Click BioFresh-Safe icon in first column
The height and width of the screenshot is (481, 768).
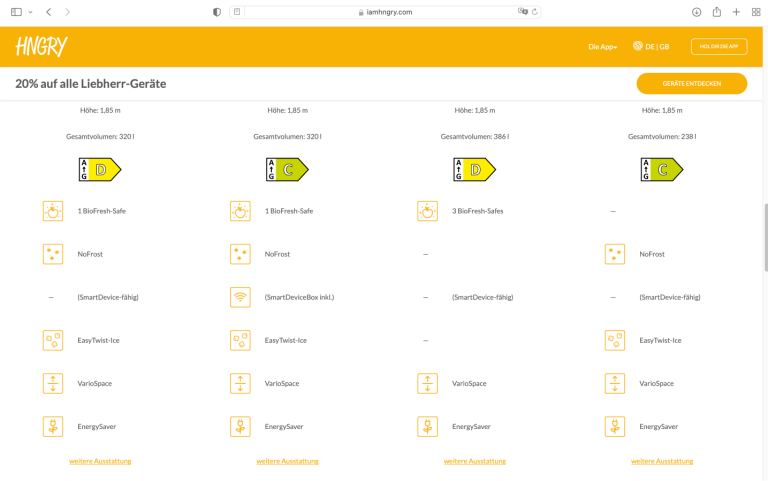tap(53, 211)
